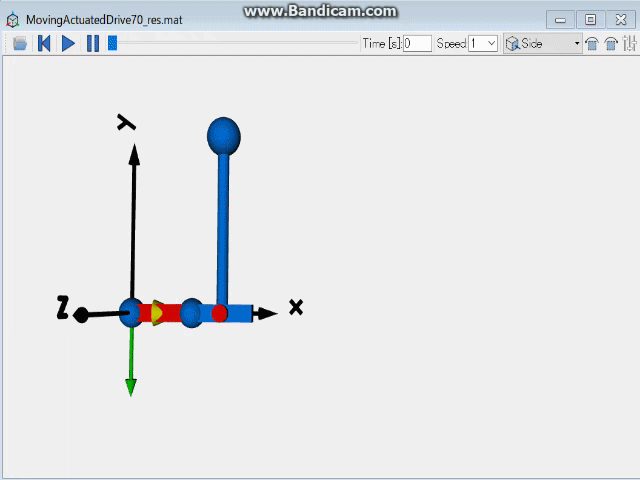Play the animation
Viewport: 640px width, 480px height.
click(68, 43)
